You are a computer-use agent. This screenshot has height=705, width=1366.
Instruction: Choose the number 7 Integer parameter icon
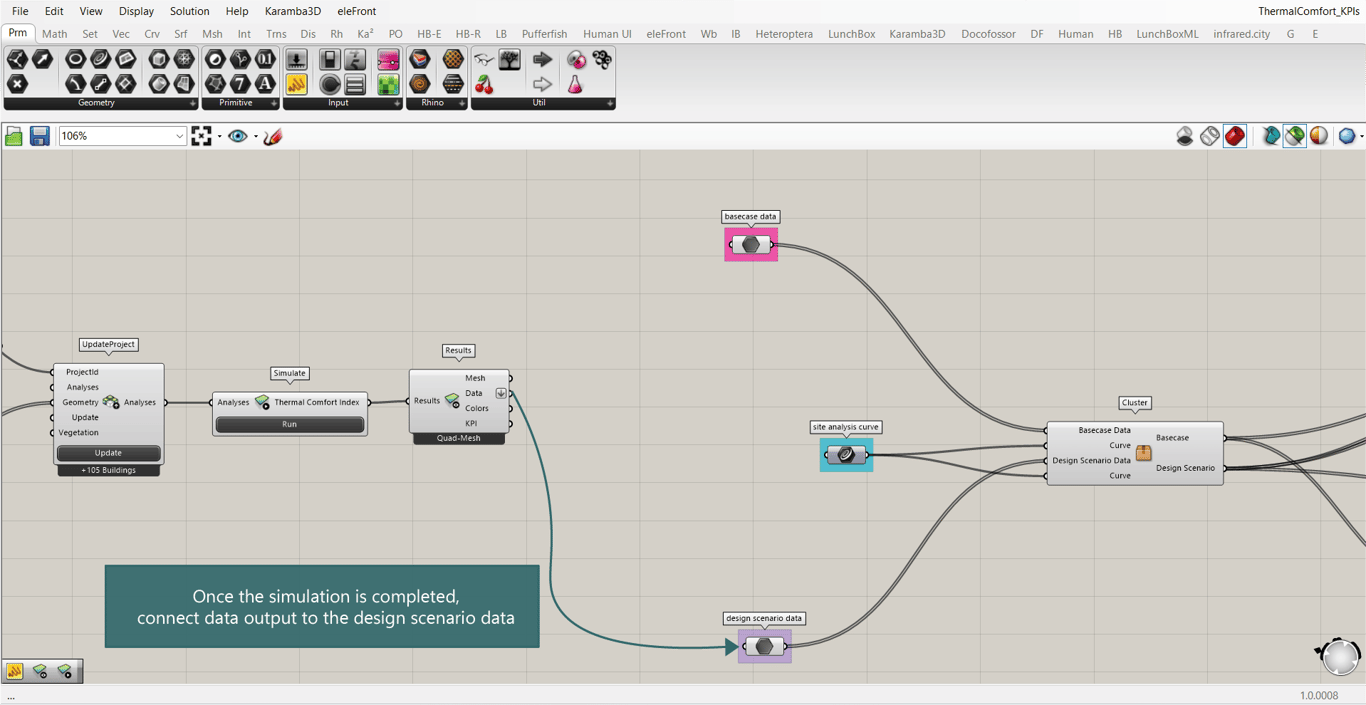[240, 85]
